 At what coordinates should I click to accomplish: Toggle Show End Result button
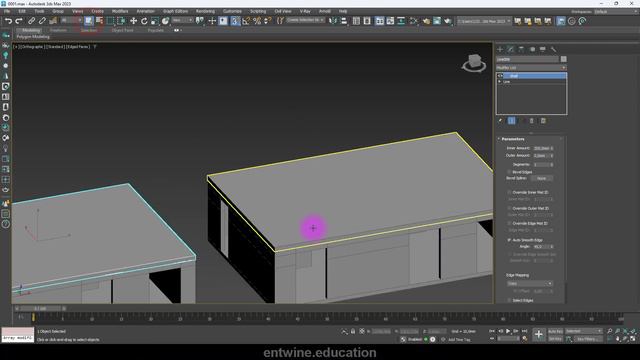[511, 121]
